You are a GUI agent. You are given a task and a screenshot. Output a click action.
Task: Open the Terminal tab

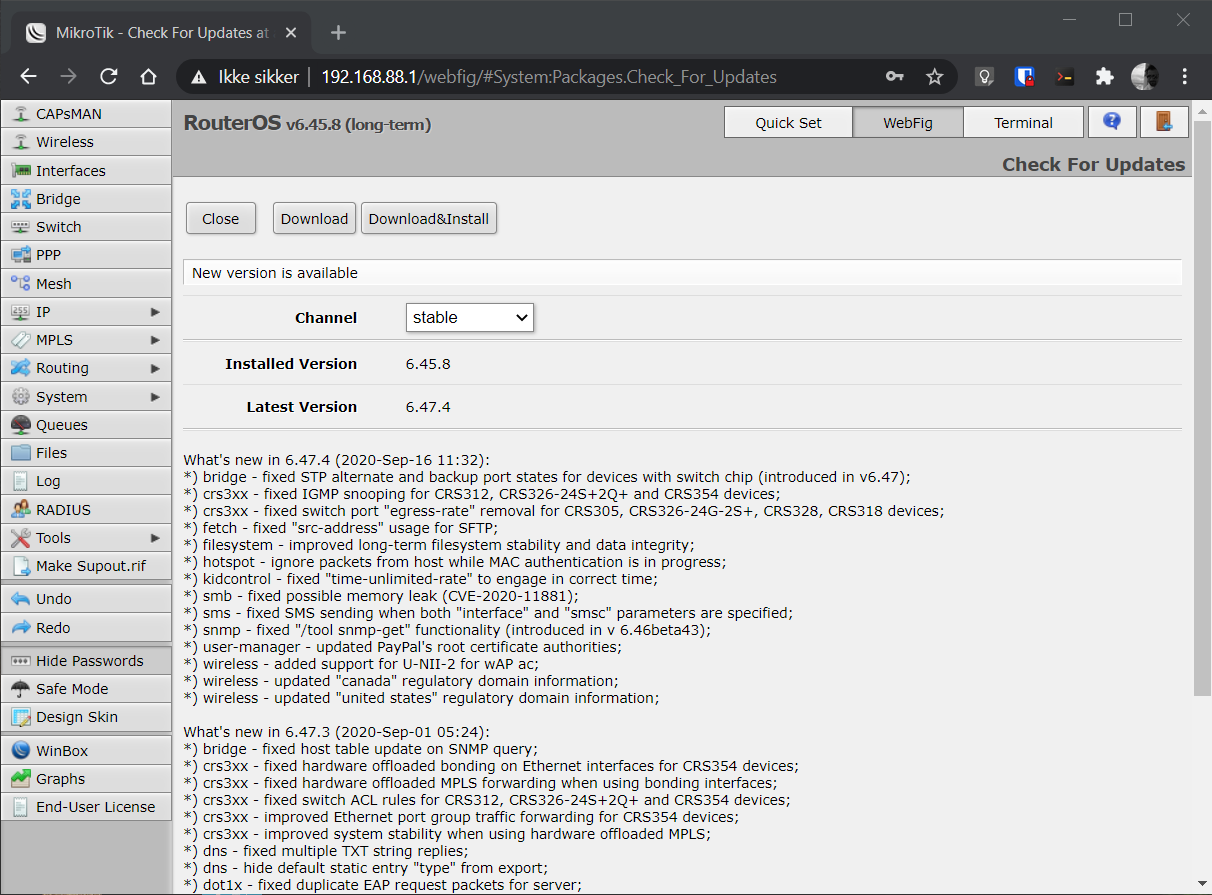point(1023,122)
